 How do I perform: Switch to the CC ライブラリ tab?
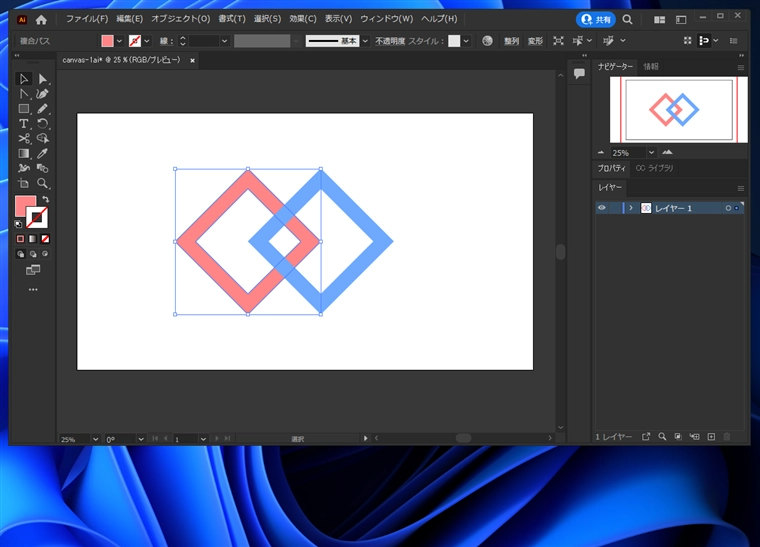click(x=654, y=168)
